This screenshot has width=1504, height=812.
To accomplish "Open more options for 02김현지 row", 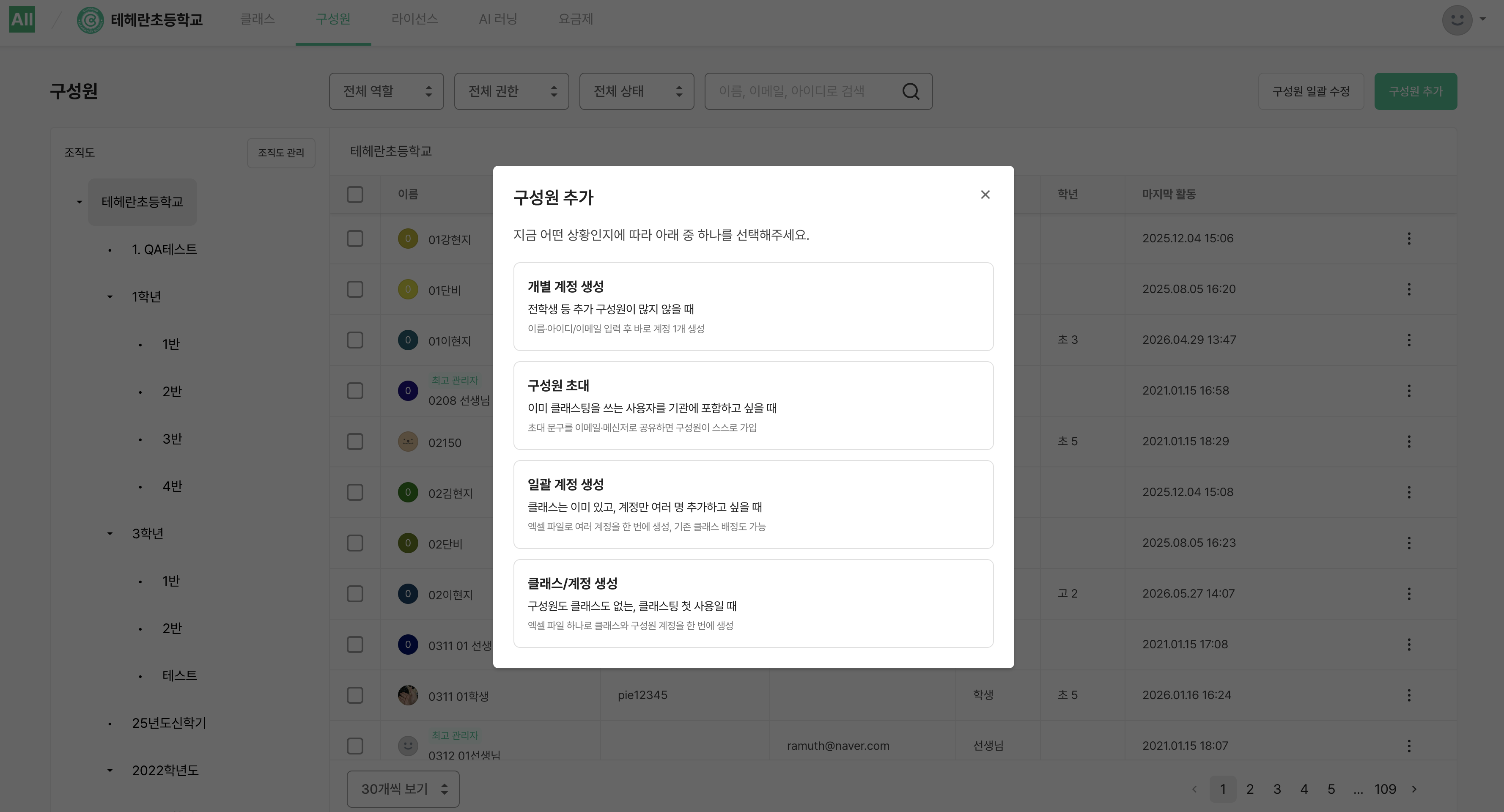I will click(x=1409, y=492).
